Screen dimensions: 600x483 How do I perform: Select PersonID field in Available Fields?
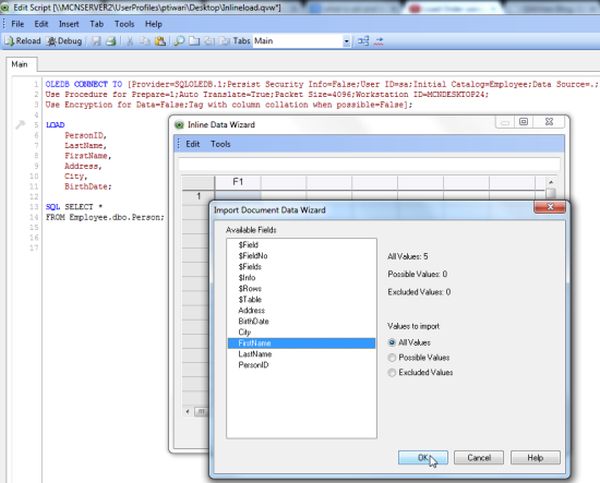254,365
